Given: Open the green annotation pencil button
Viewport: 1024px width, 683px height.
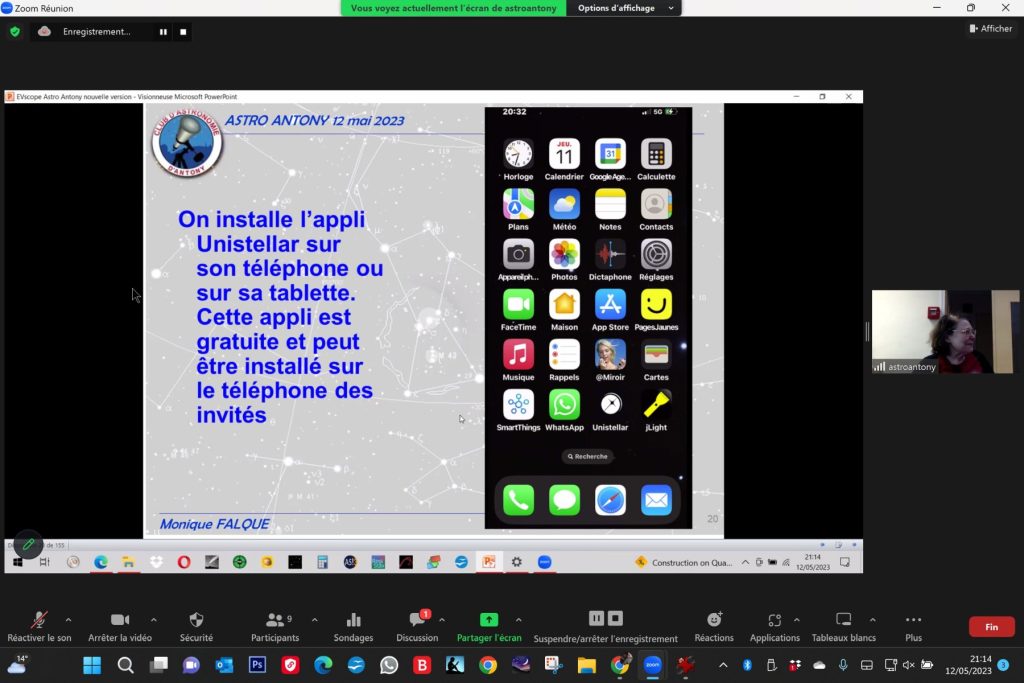Looking at the screenshot, I should tap(28, 544).
